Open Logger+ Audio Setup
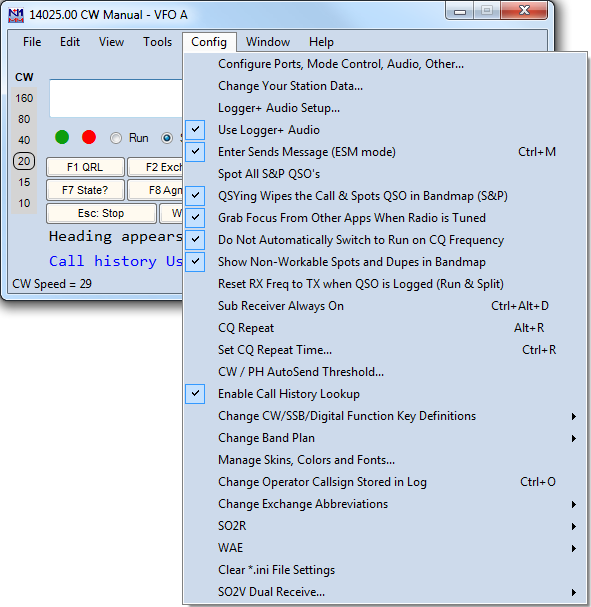 click(x=385, y=108)
